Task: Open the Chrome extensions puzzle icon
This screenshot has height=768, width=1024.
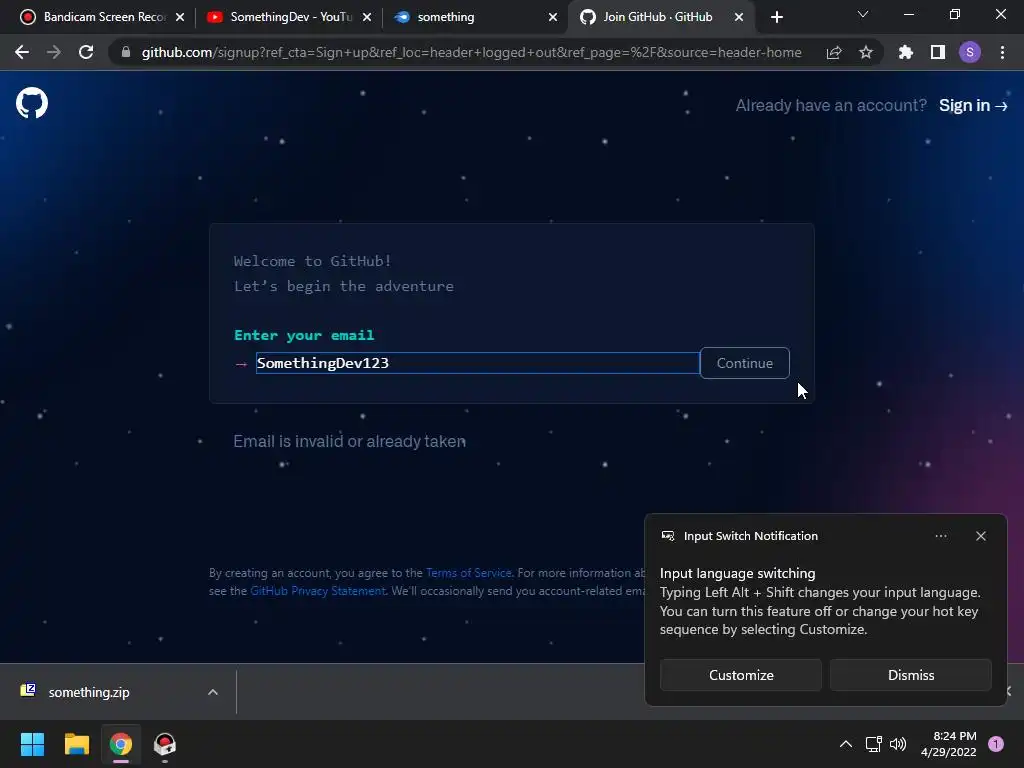Action: [906, 52]
